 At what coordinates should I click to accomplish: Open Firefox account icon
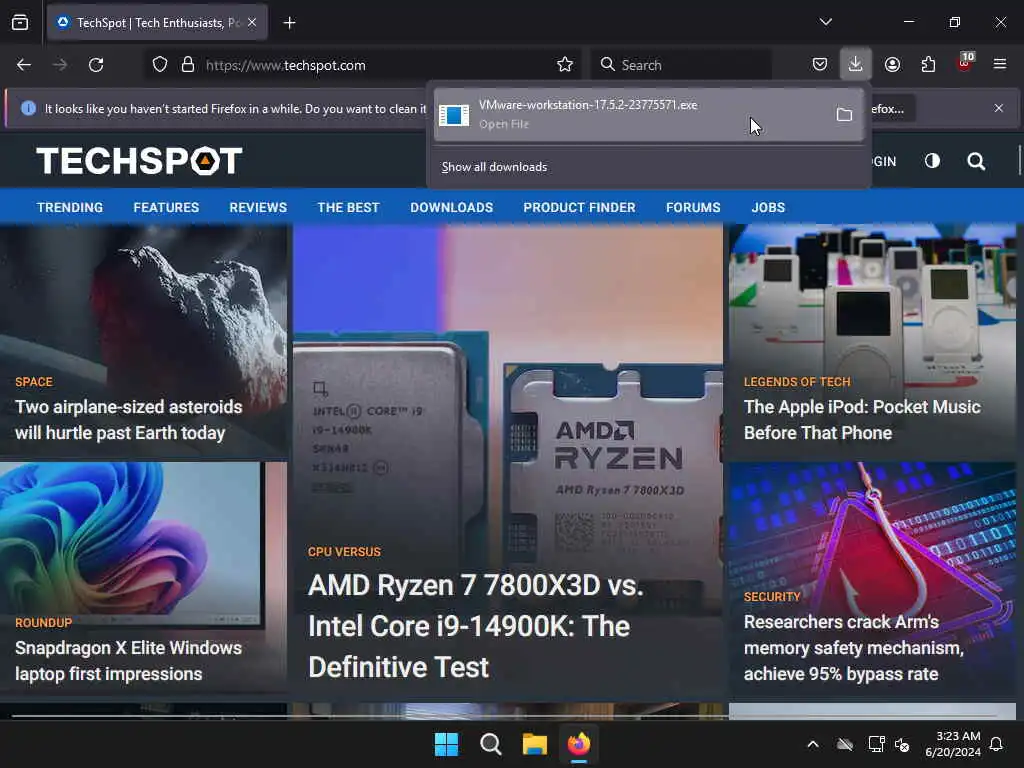coord(892,64)
